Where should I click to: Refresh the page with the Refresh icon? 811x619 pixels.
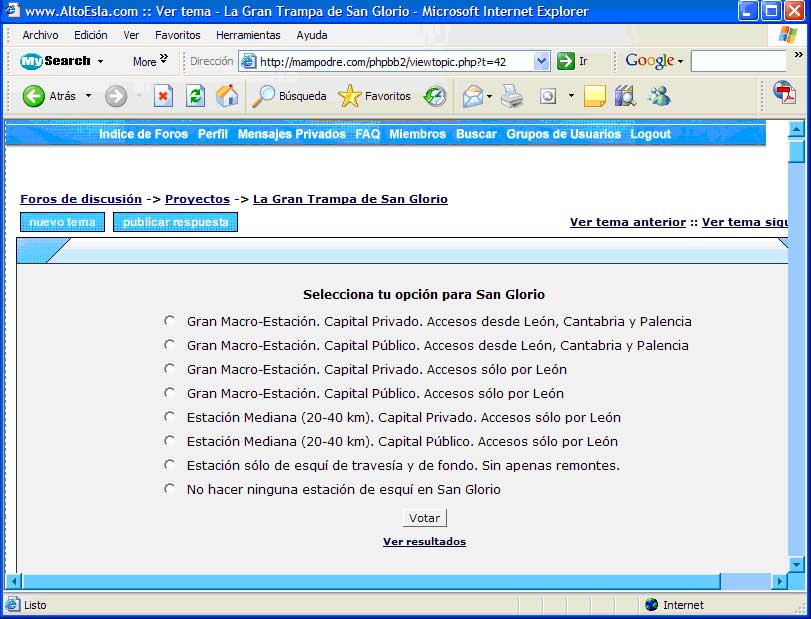pyautogui.click(x=196, y=96)
